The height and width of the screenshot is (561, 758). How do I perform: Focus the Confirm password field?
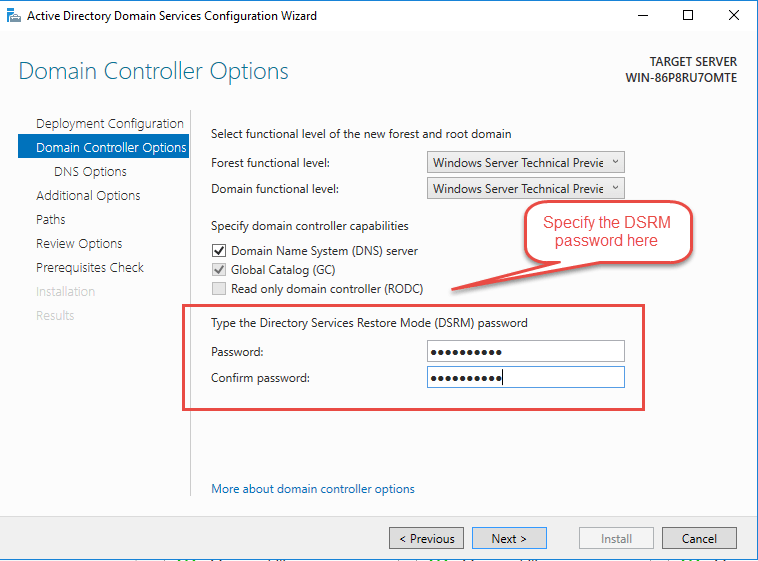click(x=525, y=377)
